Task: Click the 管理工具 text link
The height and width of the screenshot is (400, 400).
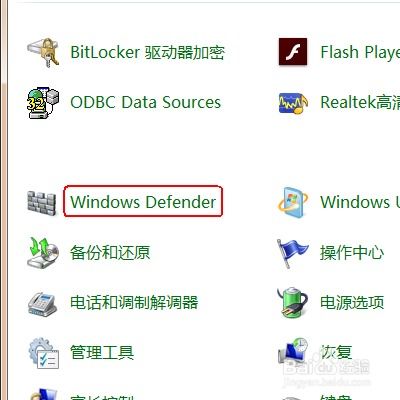Action: [x=102, y=352]
